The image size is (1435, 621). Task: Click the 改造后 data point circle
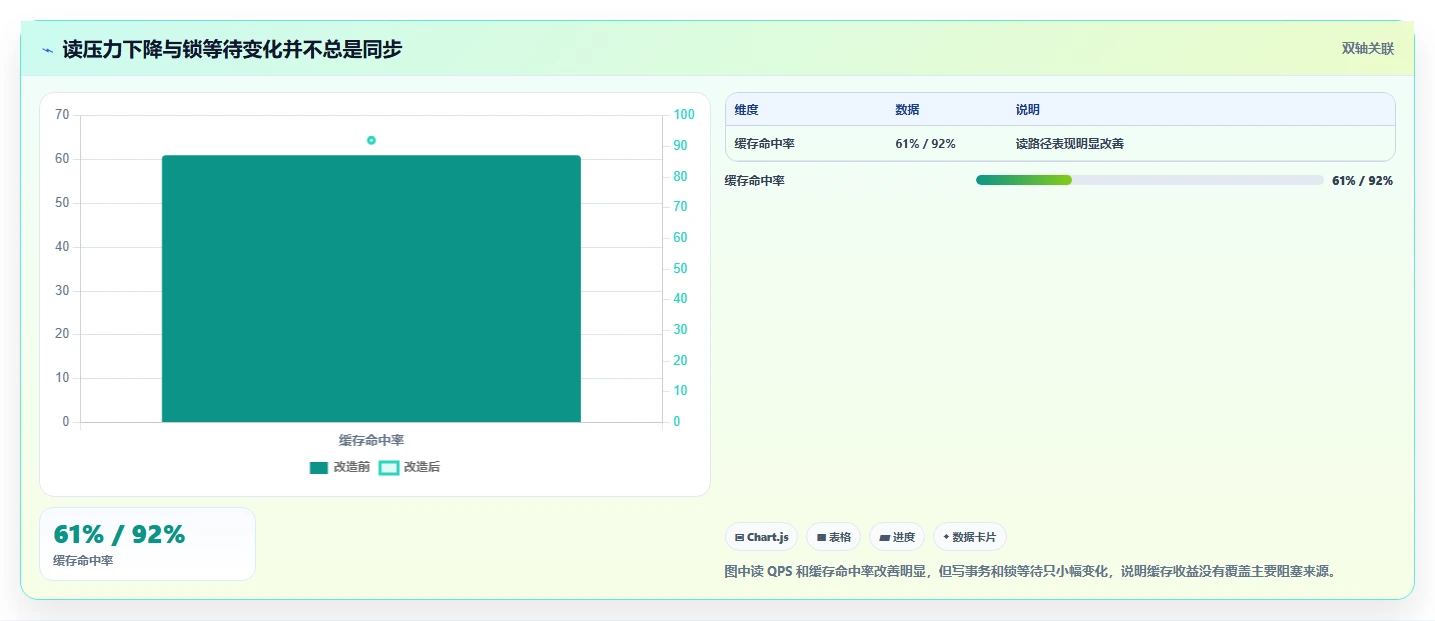[371, 140]
